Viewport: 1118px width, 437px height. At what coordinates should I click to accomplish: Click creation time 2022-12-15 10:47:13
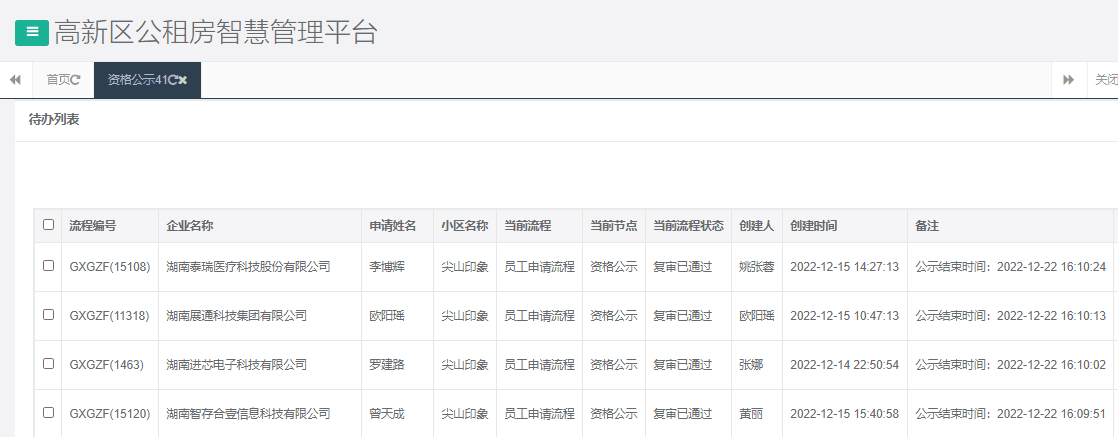(x=844, y=316)
